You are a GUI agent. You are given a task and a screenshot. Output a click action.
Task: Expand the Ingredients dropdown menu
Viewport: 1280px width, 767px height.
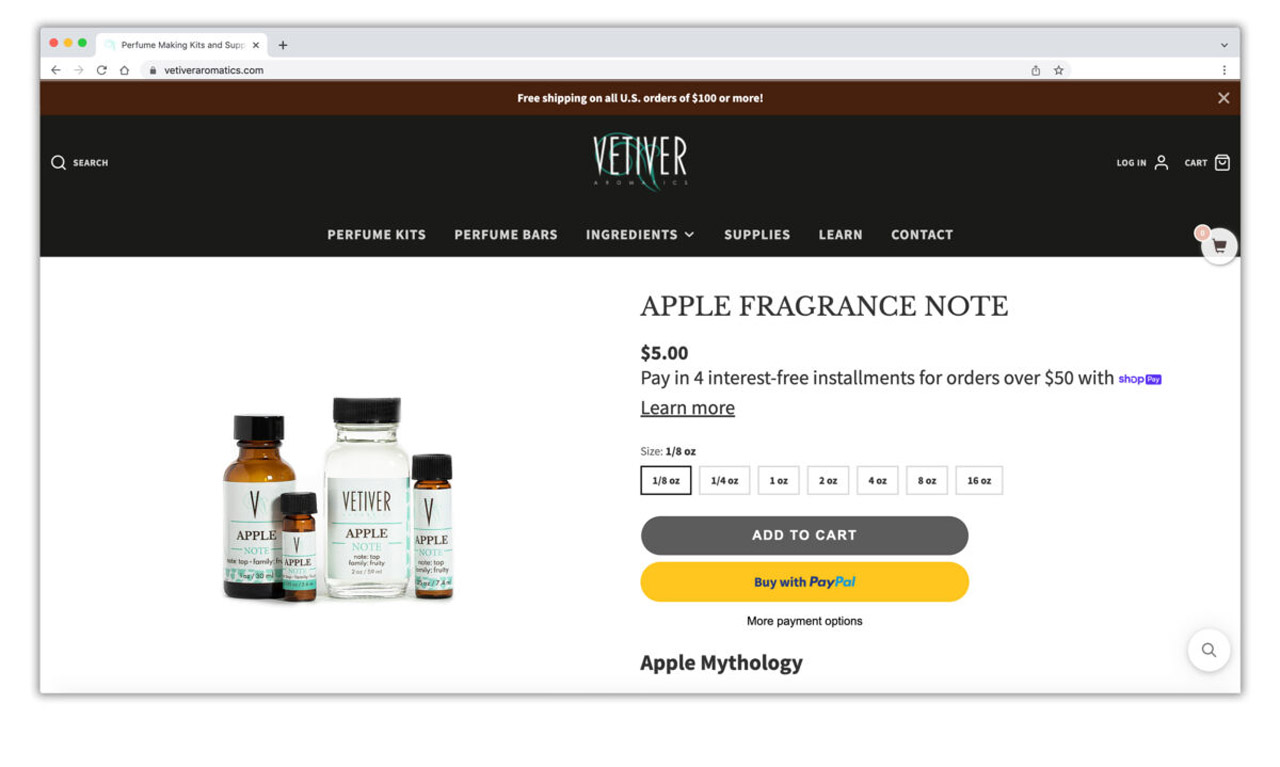640,234
